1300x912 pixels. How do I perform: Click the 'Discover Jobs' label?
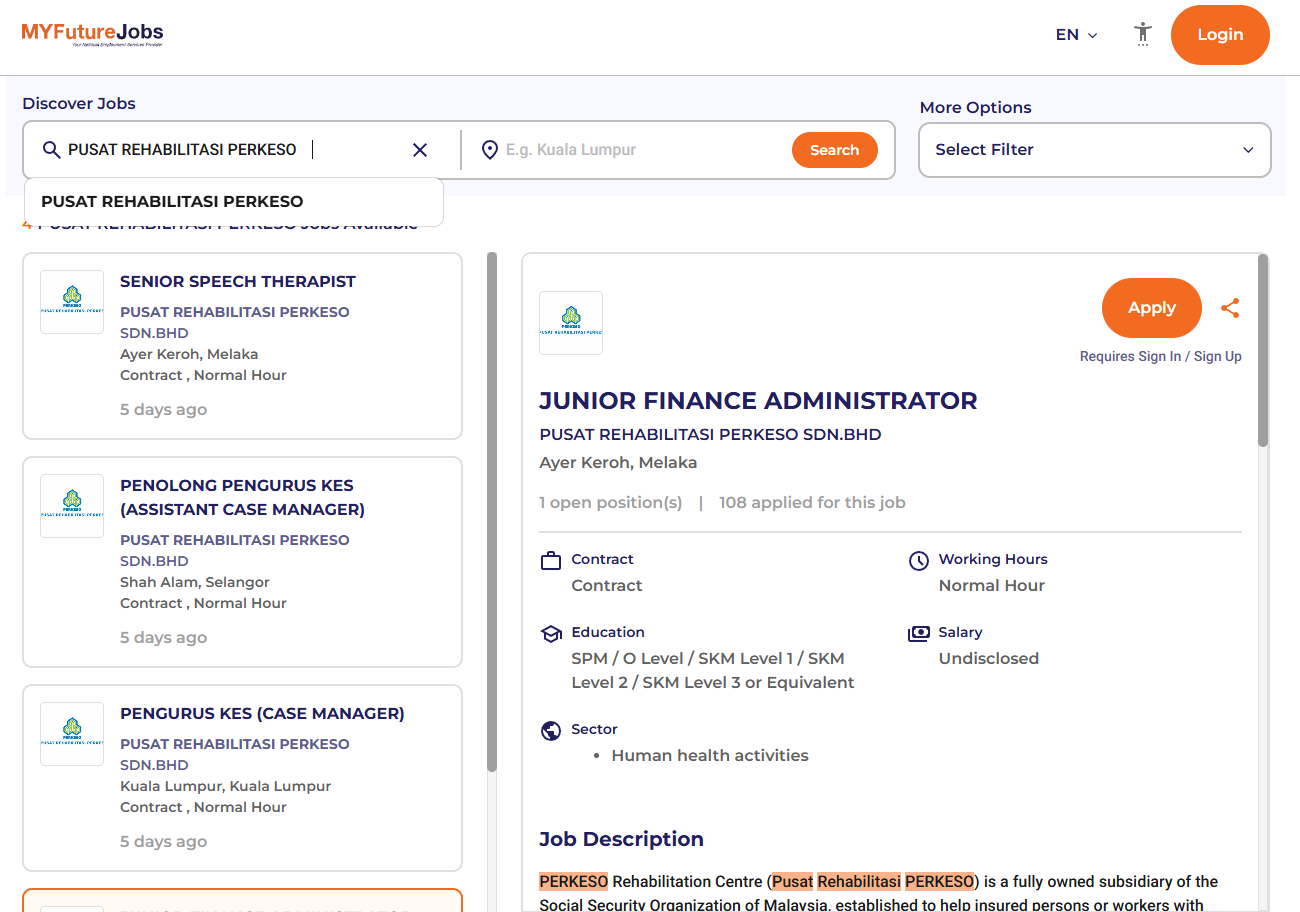[79, 104]
